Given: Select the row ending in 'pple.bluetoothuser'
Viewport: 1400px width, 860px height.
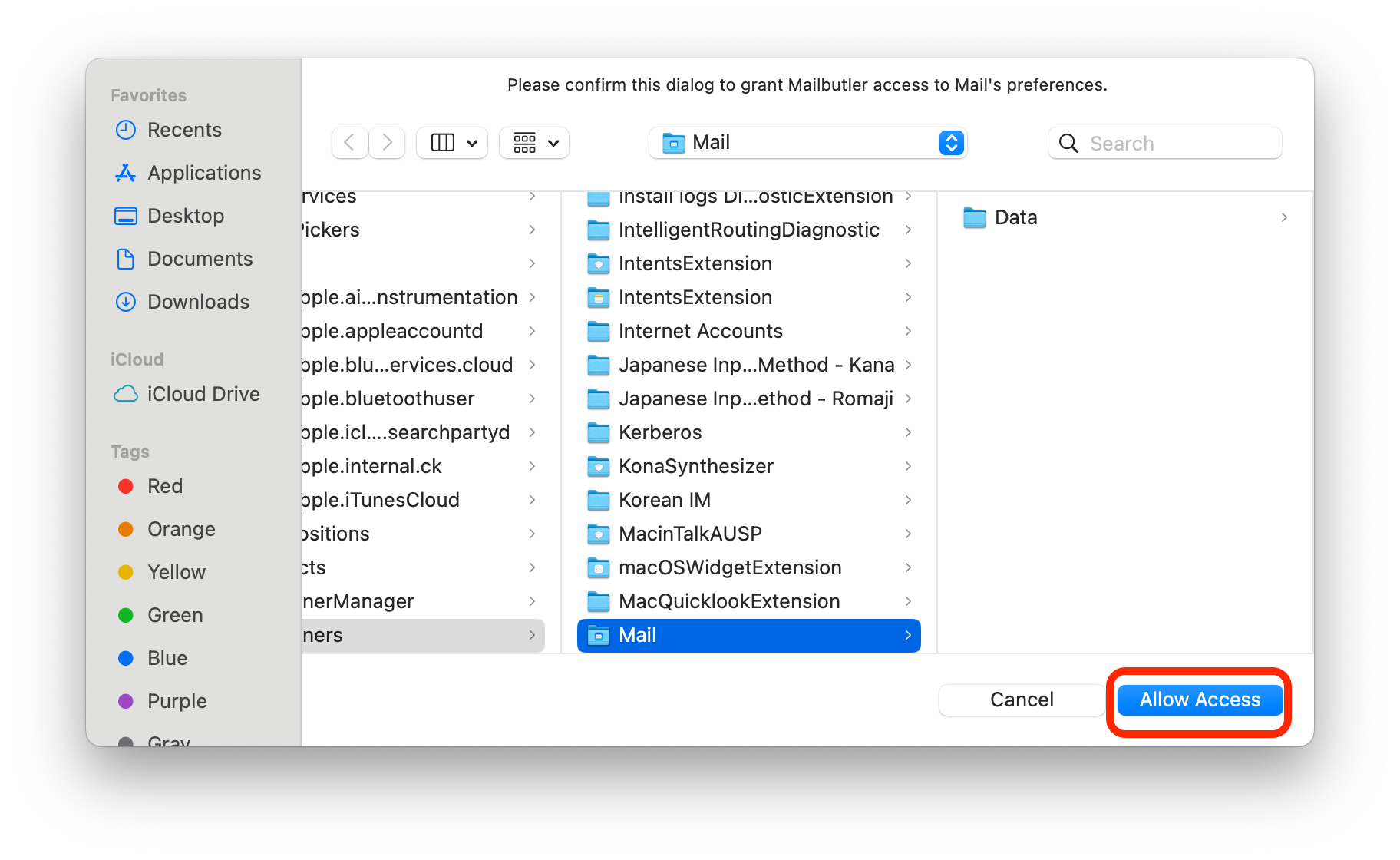Looking at the screenshot, I should [x=423, y=399].
